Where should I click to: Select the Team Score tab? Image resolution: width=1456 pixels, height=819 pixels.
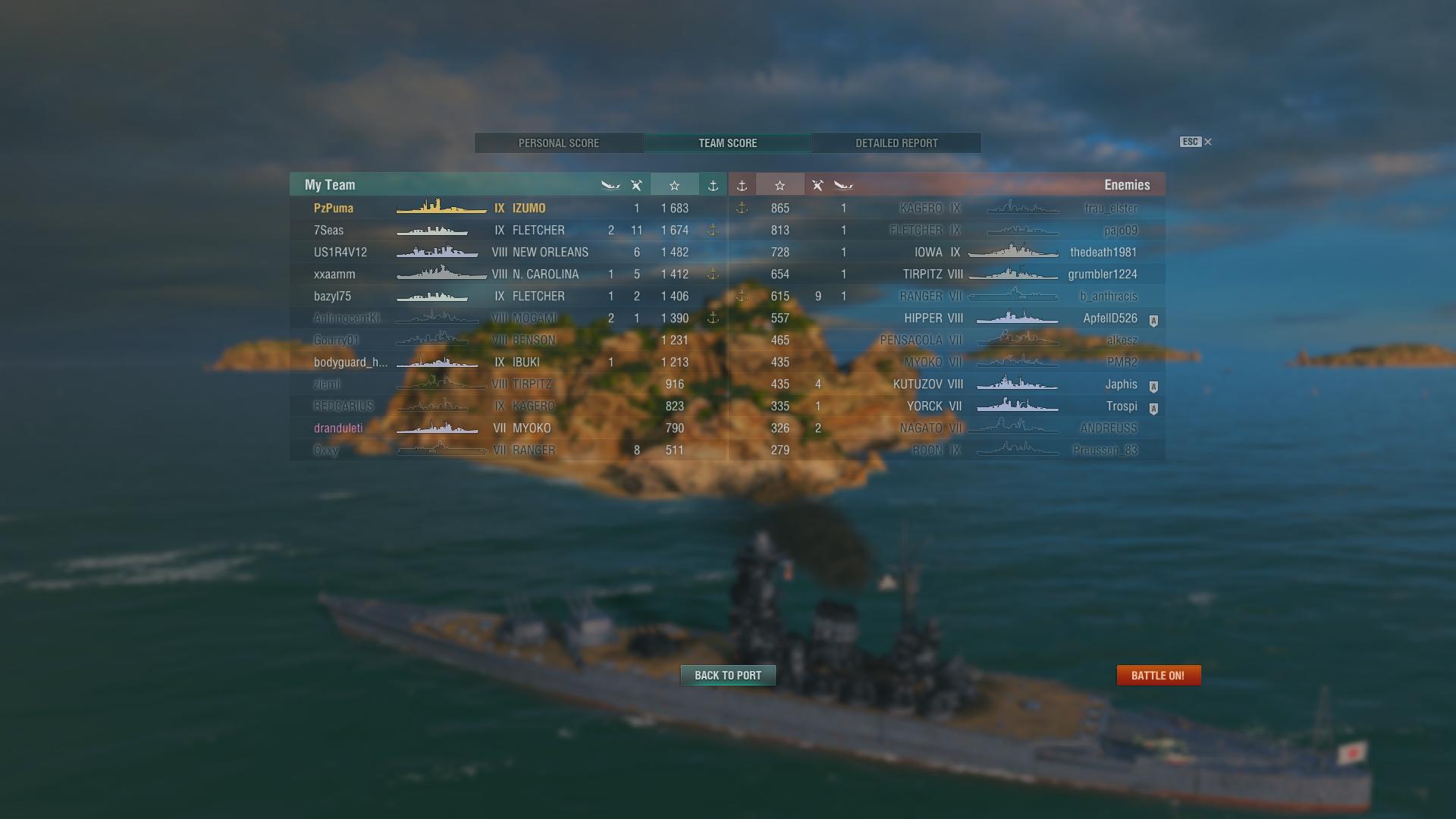728,143
